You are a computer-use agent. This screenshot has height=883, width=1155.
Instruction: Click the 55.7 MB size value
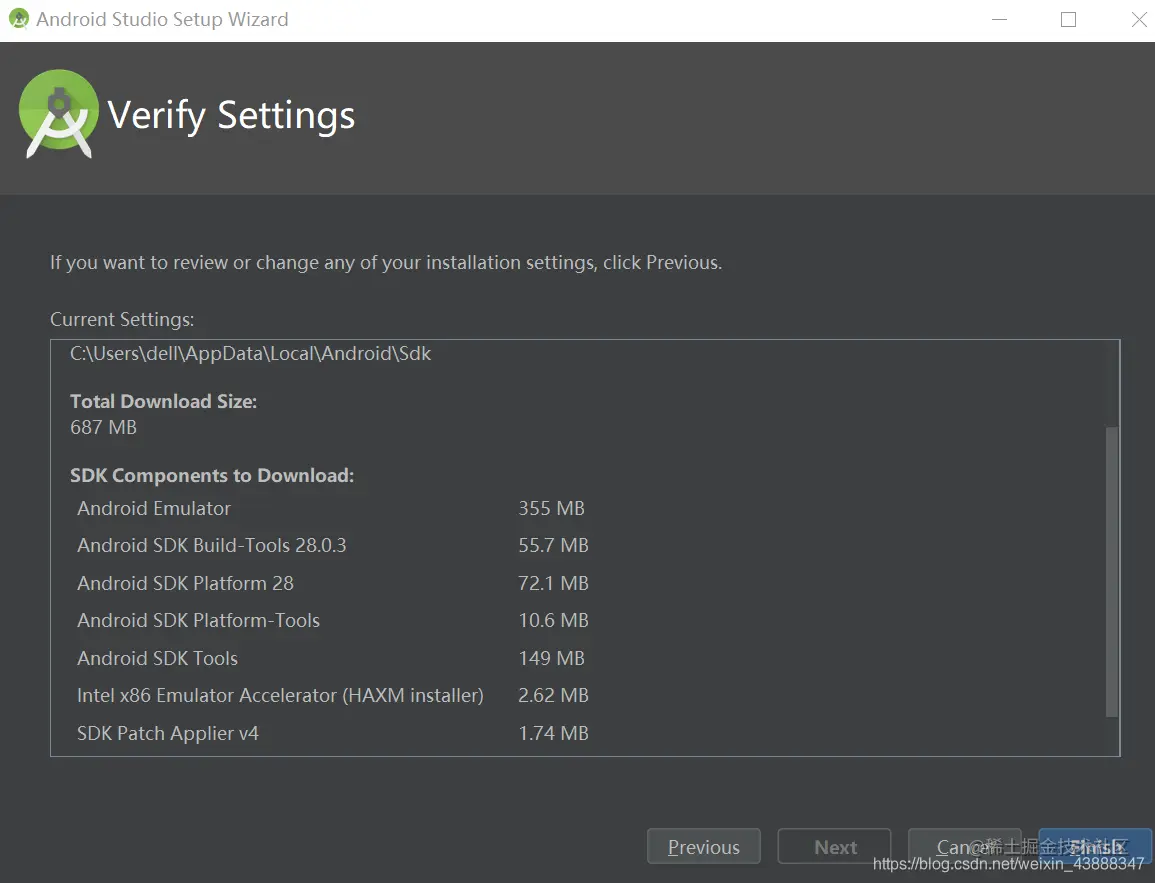click(553, 545)
